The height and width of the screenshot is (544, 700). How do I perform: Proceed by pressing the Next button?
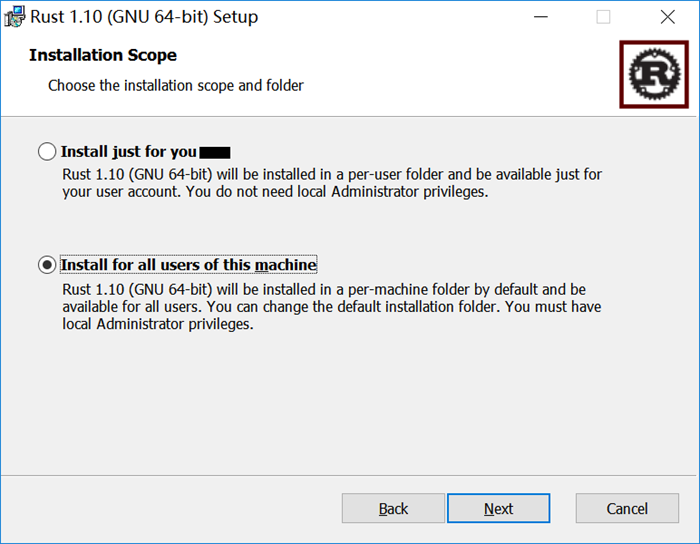point(498,508)
